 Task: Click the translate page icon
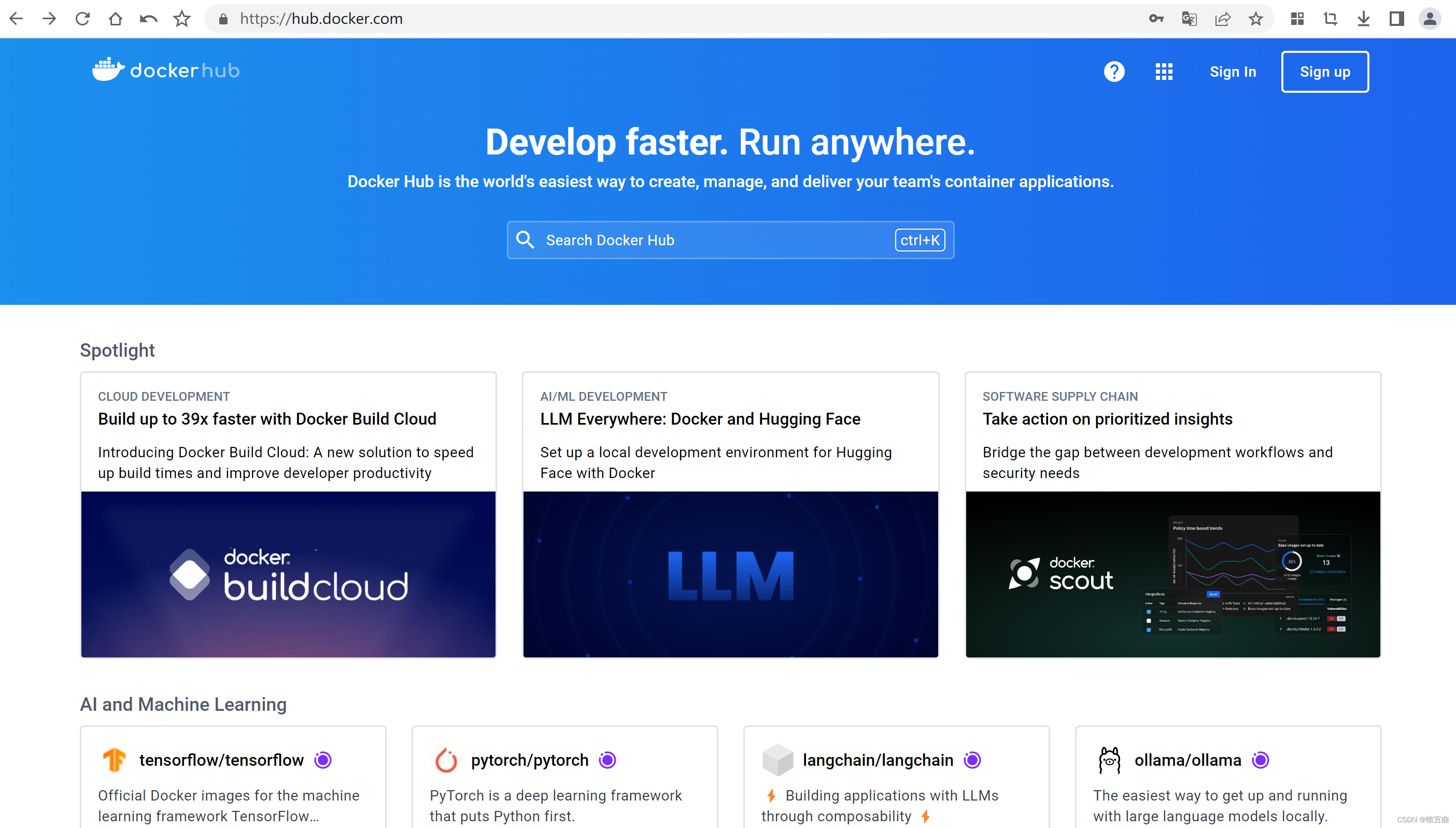(1189, 19)
